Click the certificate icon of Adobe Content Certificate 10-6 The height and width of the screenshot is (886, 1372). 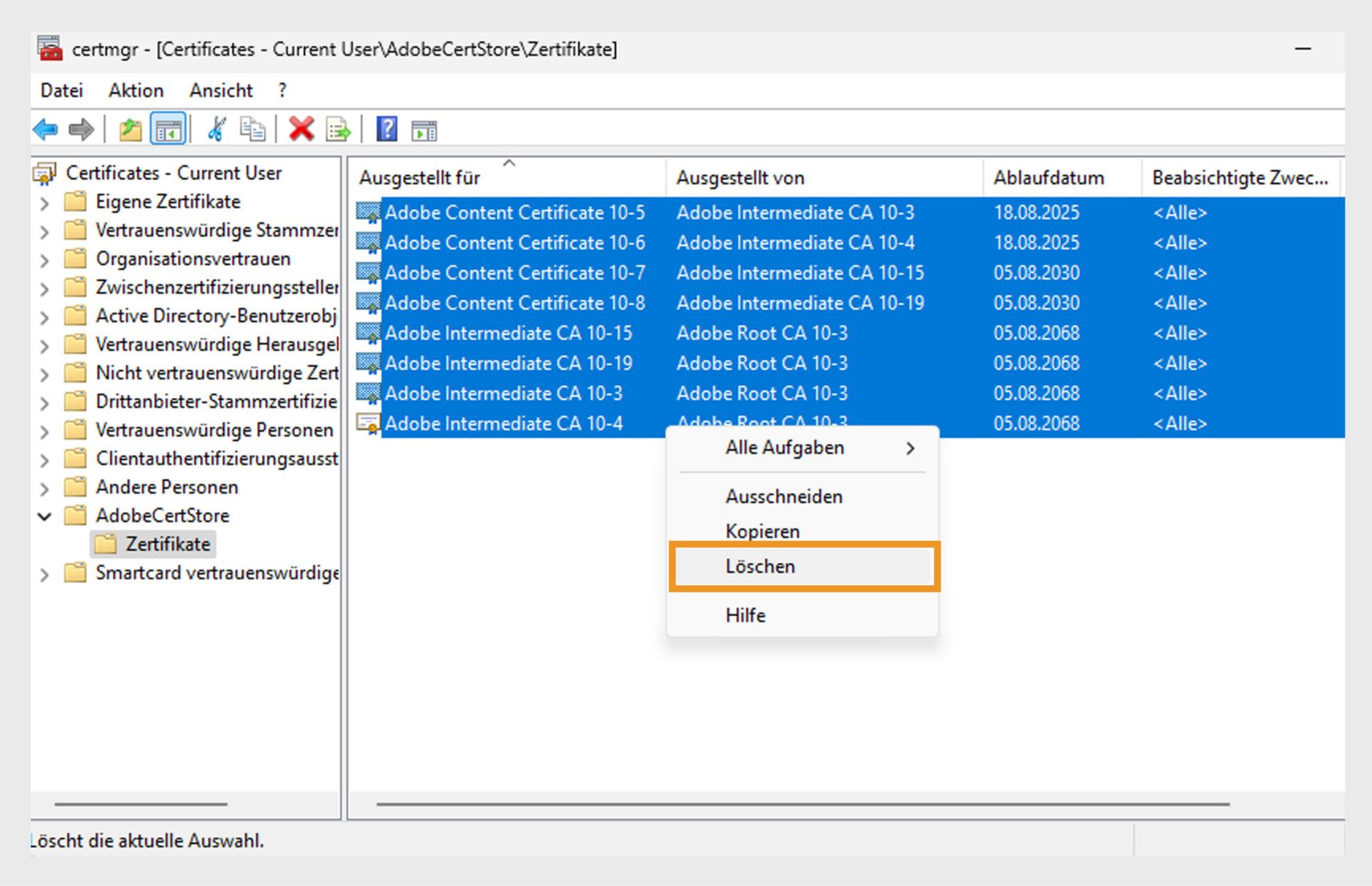(x=368, y=243)
